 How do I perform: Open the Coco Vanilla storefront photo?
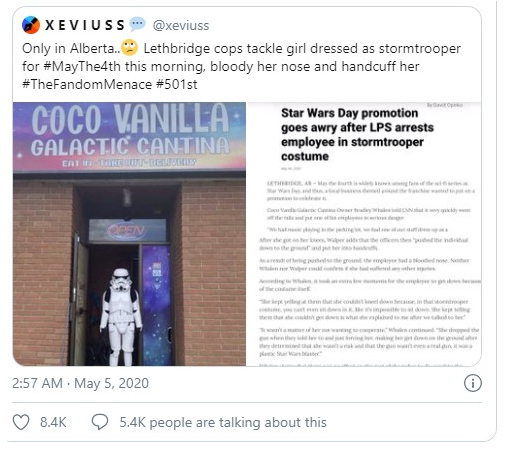[x=129, y=234]
